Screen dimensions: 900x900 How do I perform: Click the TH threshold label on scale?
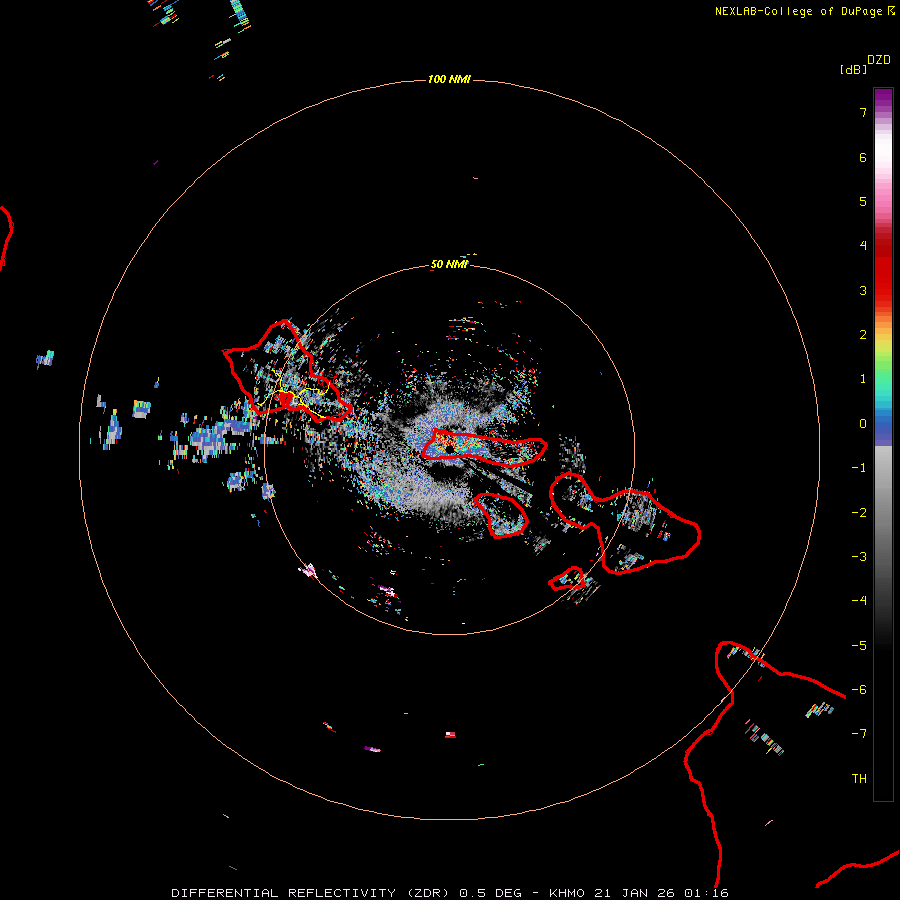pos(859,779)
